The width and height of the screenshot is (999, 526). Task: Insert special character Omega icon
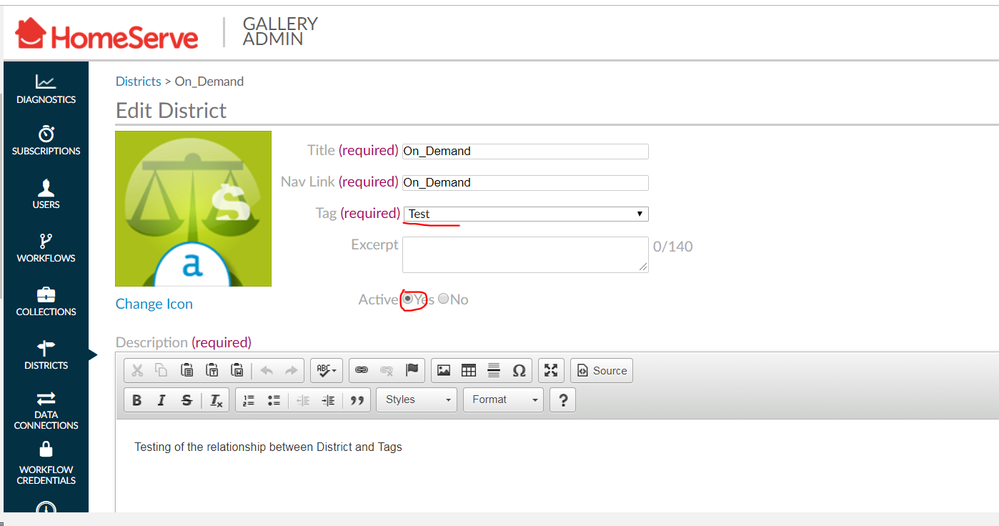click(519, 370)
